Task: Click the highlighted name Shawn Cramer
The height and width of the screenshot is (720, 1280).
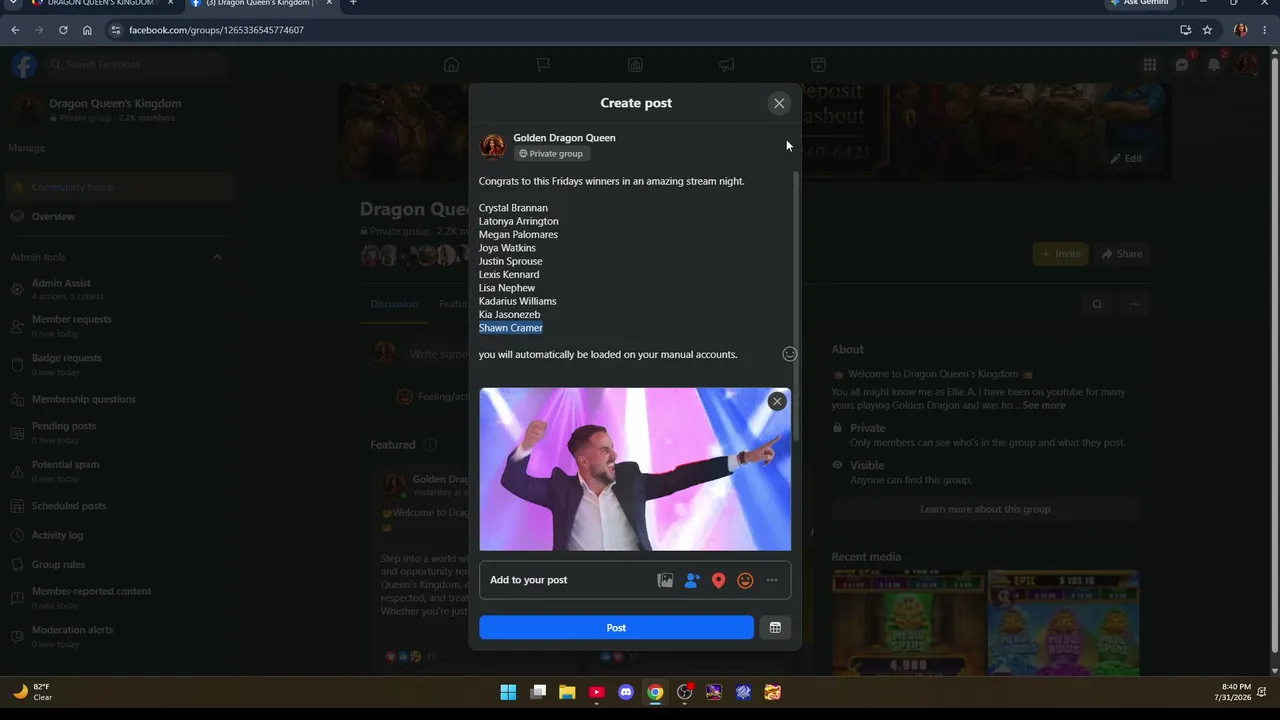Action: pyautogui.click(x=511, y=328)
